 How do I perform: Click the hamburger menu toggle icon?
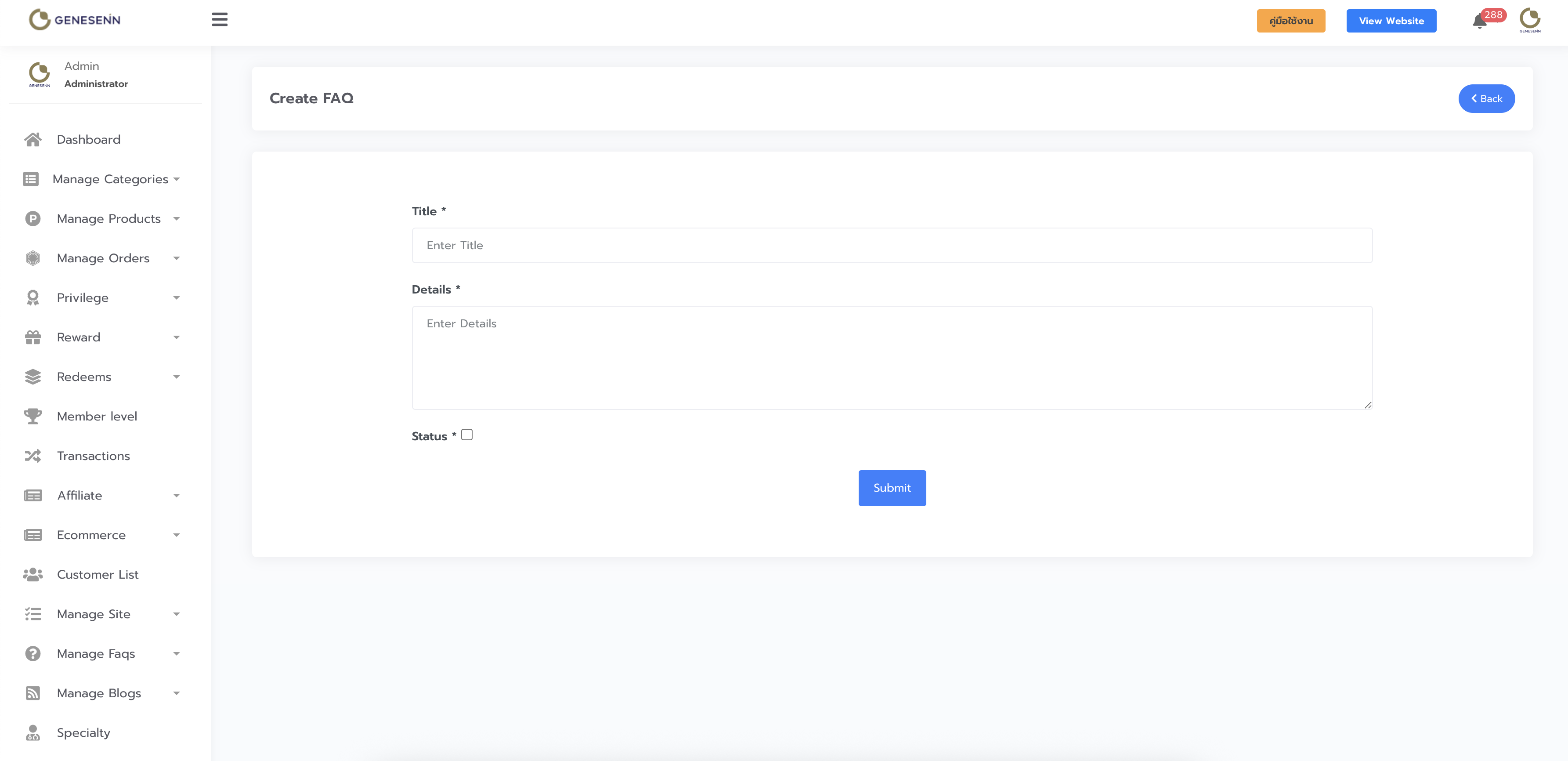pos(220,20)
